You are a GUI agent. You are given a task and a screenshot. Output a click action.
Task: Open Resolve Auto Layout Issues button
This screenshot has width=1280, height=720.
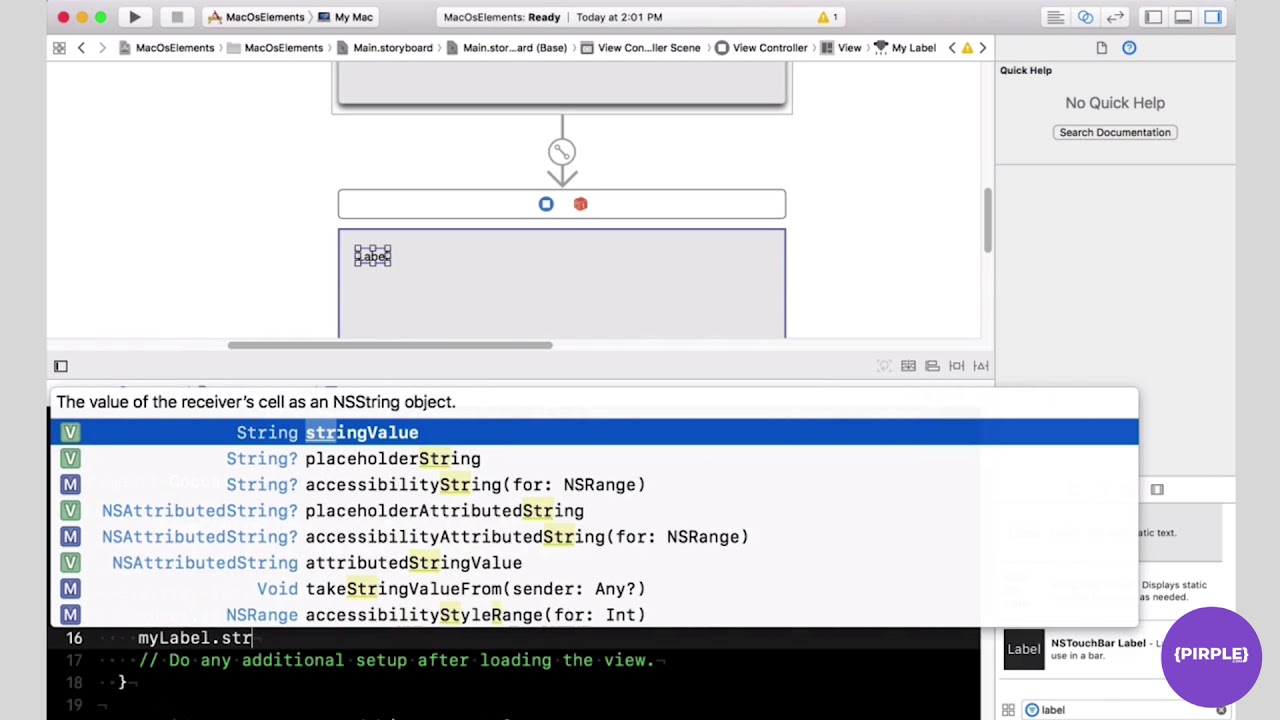click(981, 366)
